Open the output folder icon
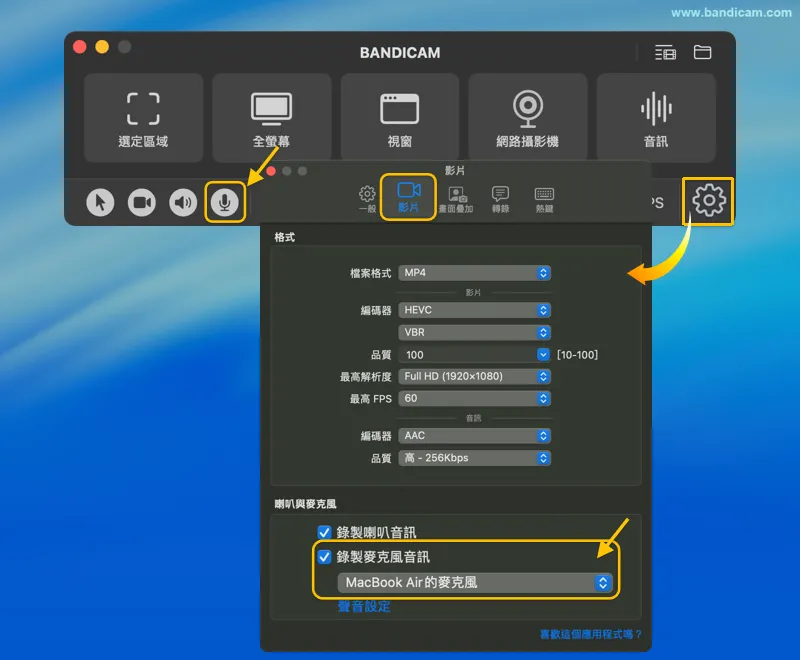 [703, 52]
